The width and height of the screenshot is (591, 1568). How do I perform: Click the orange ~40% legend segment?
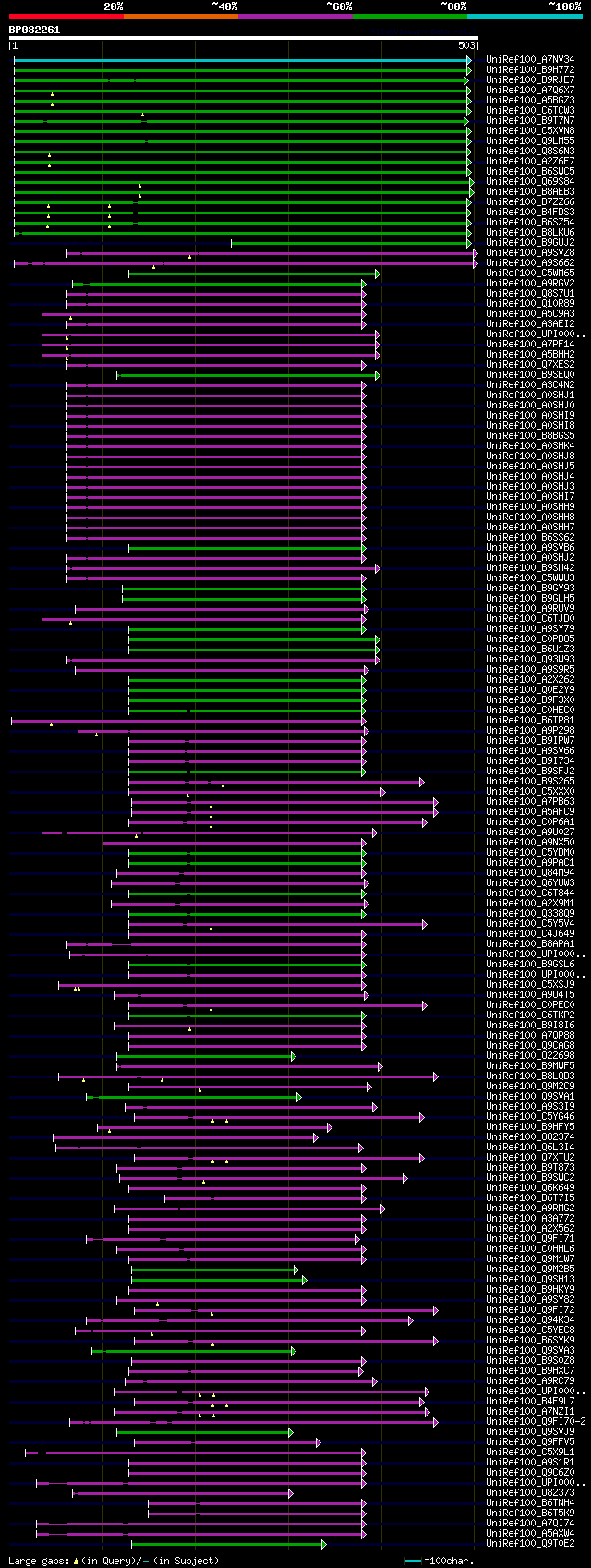tap(181, 17)
